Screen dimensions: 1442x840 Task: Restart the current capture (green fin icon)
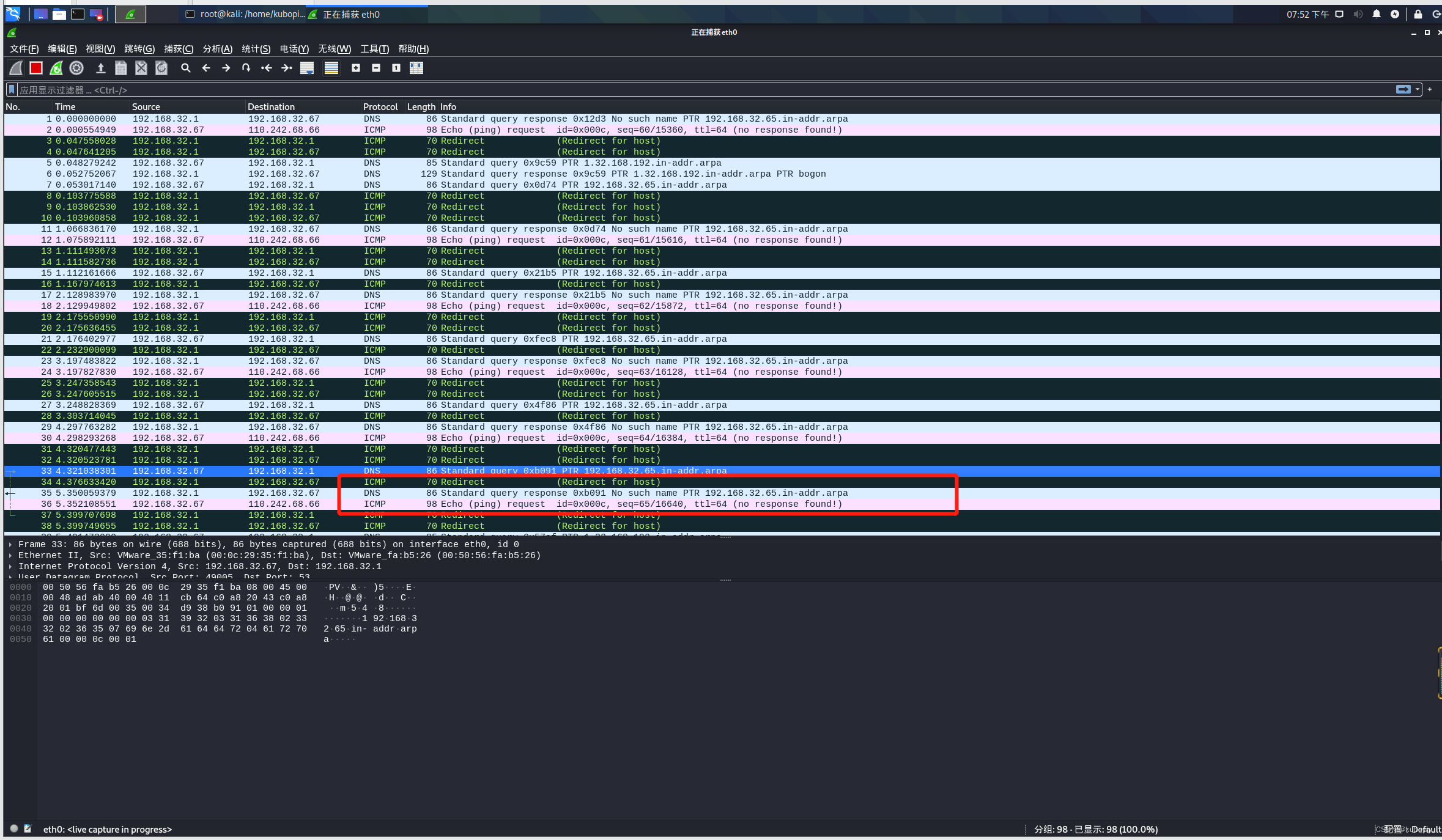tap(56, 68)
